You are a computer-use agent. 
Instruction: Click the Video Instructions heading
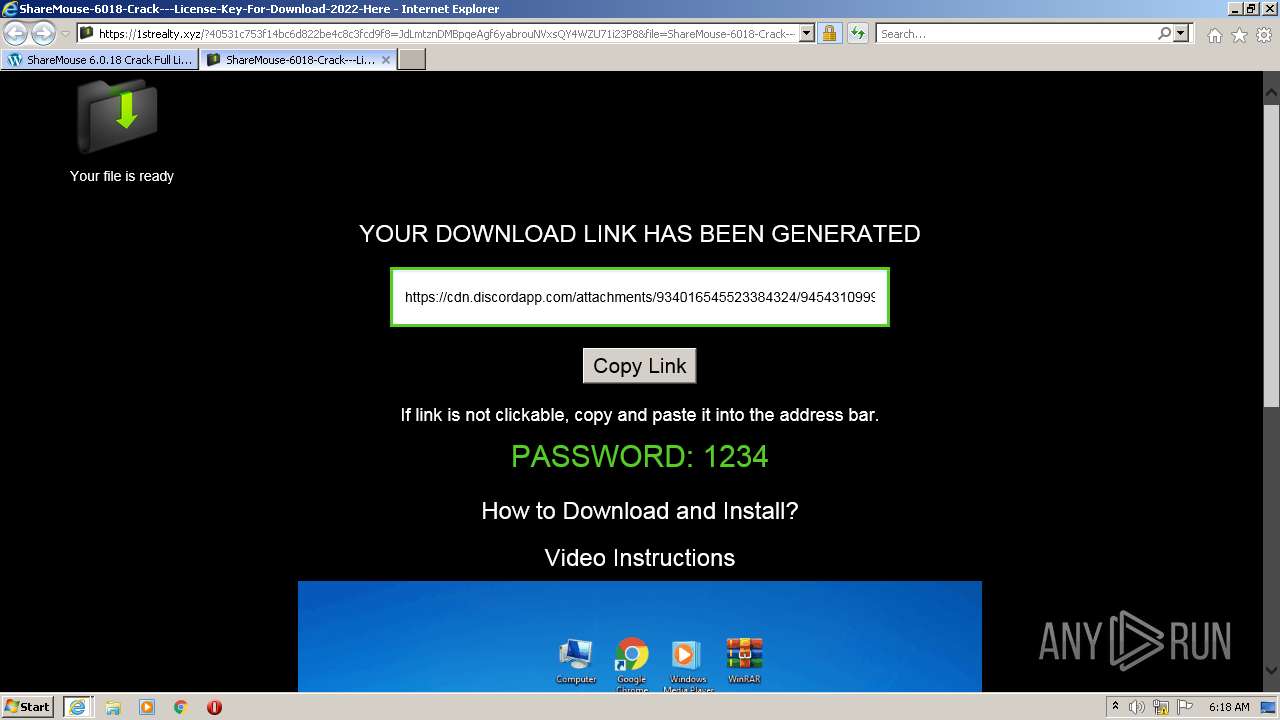pos(640,558)
